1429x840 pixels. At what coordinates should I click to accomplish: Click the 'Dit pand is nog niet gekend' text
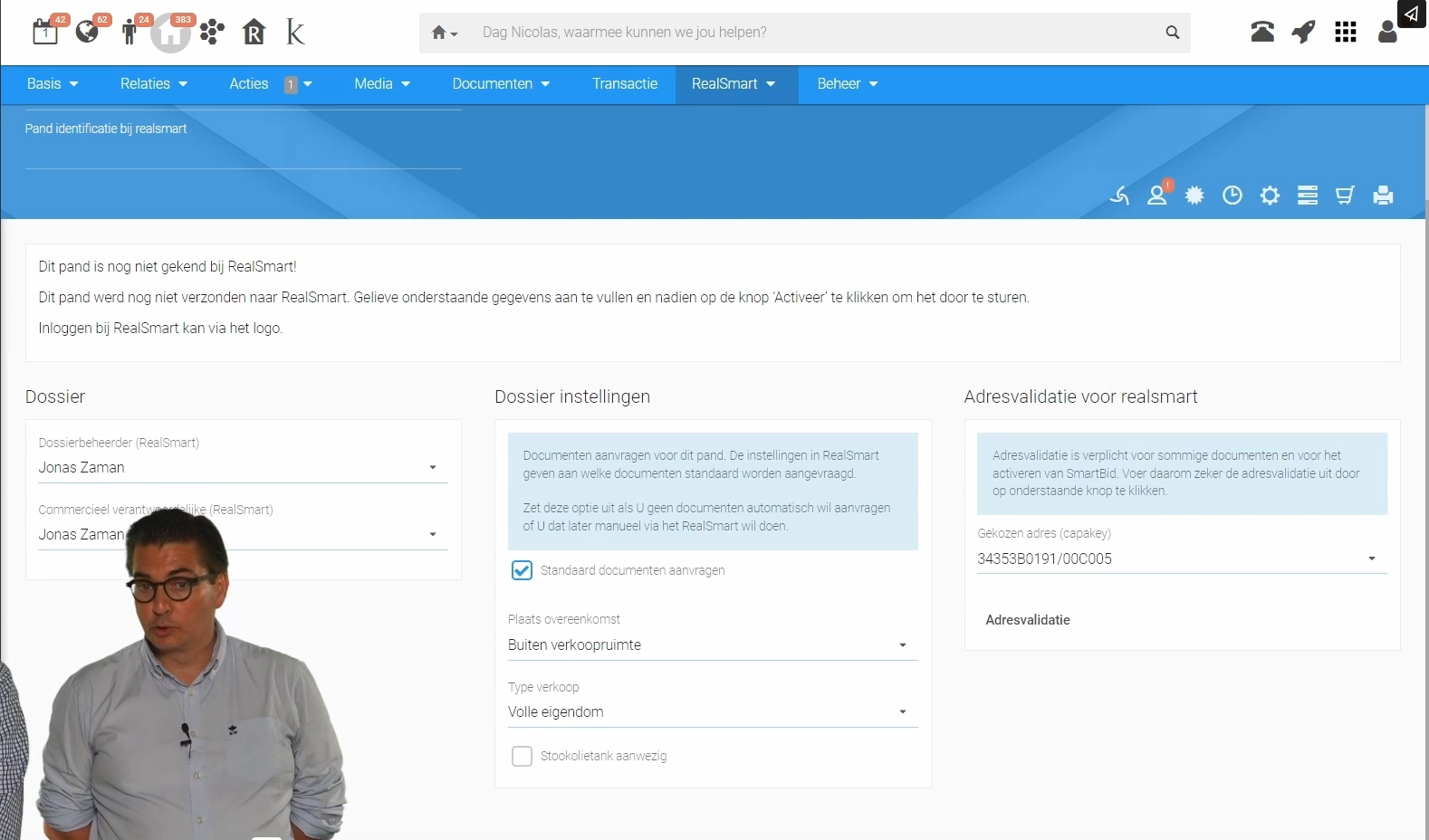[x=168, y=267]
